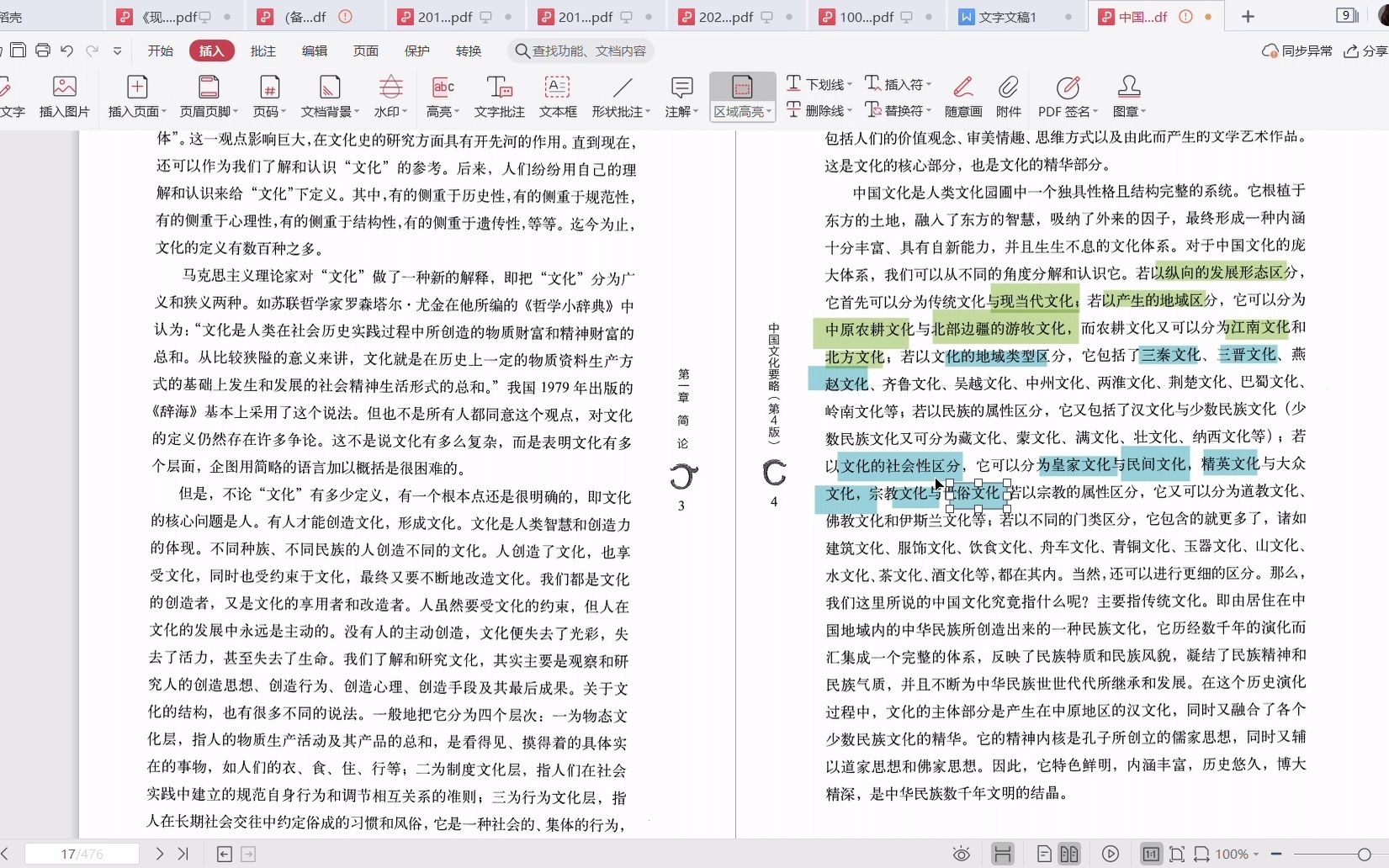Select the Highlight (高亮) tool icon
The width and height of the screenshot is (1389, 868).
(x=443, y=87)
